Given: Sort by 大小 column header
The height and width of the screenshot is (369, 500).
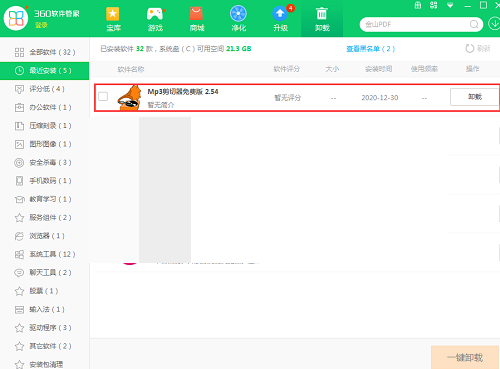Looking at the screenshot, I should click(332, 69).
